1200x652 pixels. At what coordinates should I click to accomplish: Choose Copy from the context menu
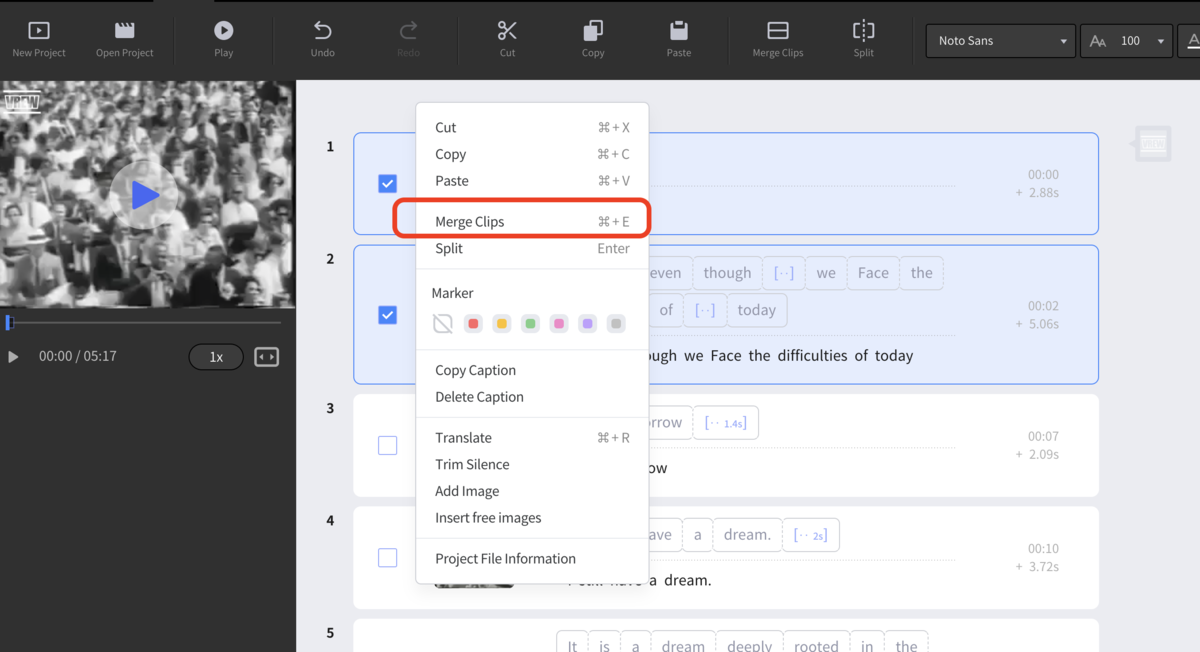532,154
